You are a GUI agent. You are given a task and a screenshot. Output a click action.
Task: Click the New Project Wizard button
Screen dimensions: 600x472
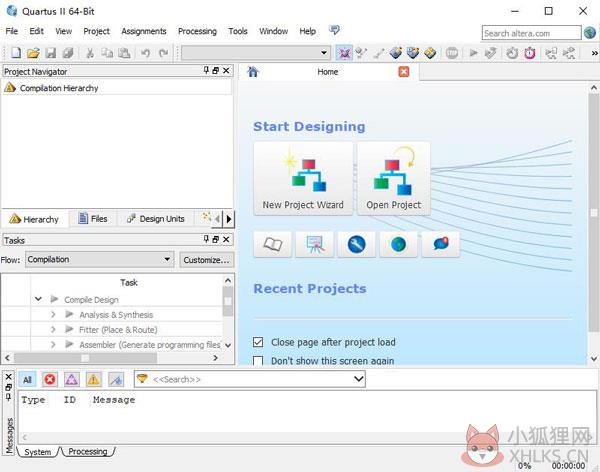point(303,179)
